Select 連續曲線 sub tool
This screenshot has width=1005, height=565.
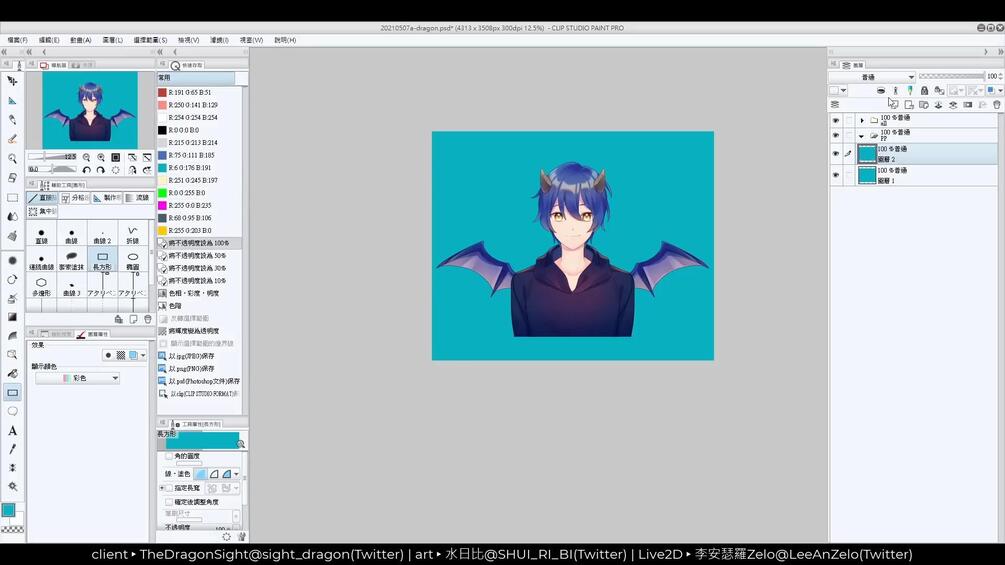pyautogui.click(x=42, y=261)
